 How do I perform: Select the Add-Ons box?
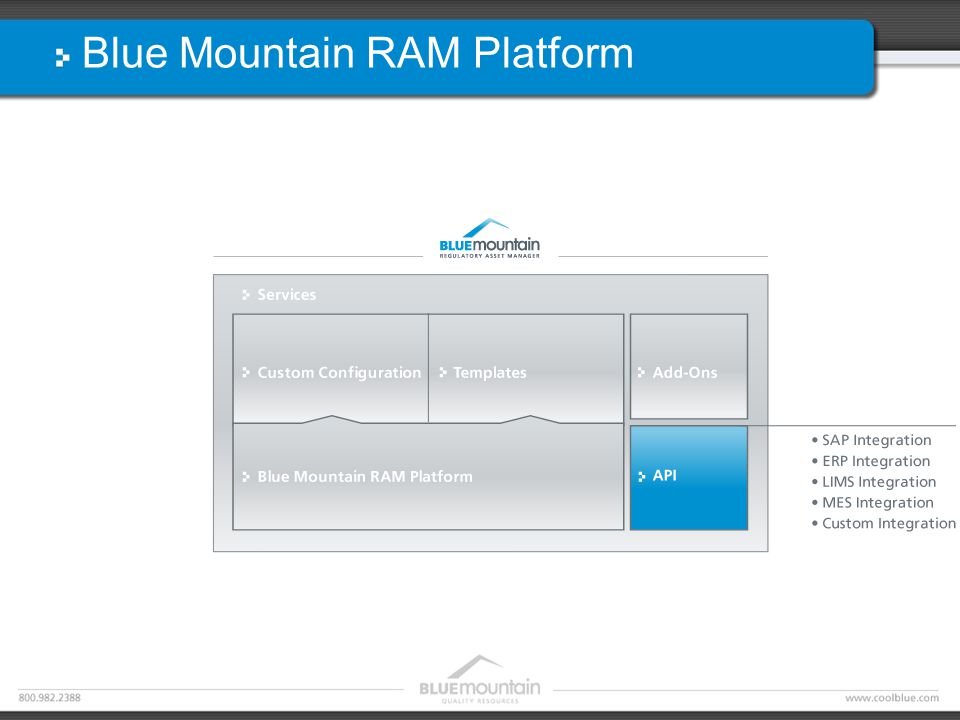point(689,367)
